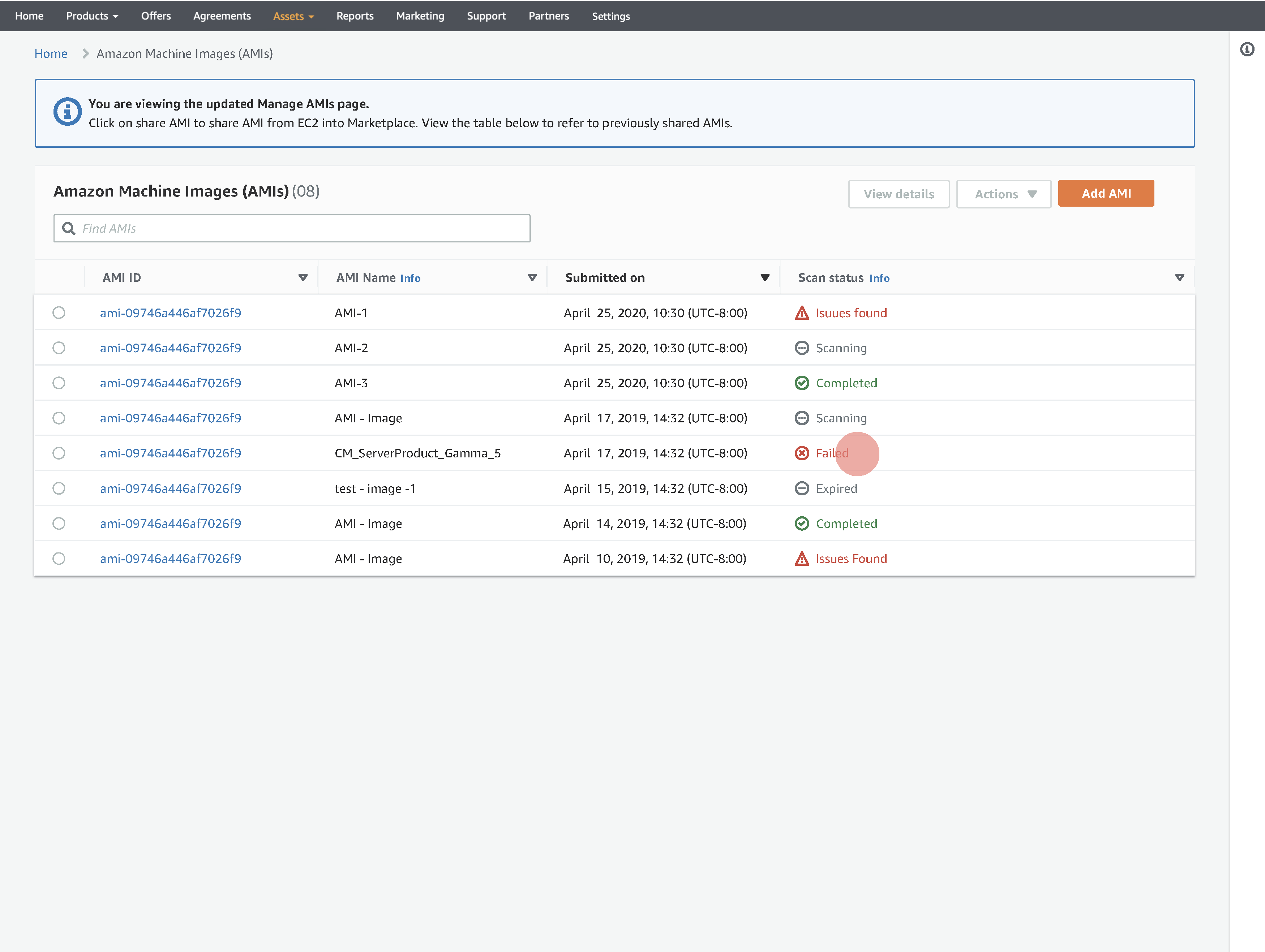Screen dimensions: 1265x952
Task: Sort by the Submitted on column arrow
Action: point(765,278)
